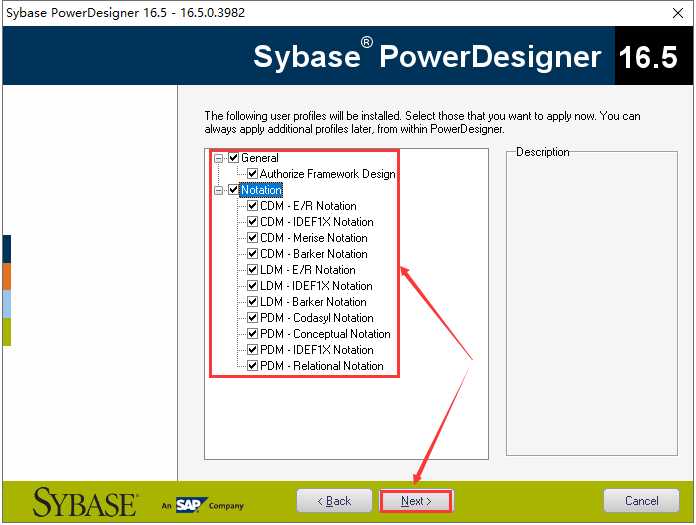Select PDM - Conceptual Notation text
The width and height of the screenshot is (696, 525).
(325, 334)
